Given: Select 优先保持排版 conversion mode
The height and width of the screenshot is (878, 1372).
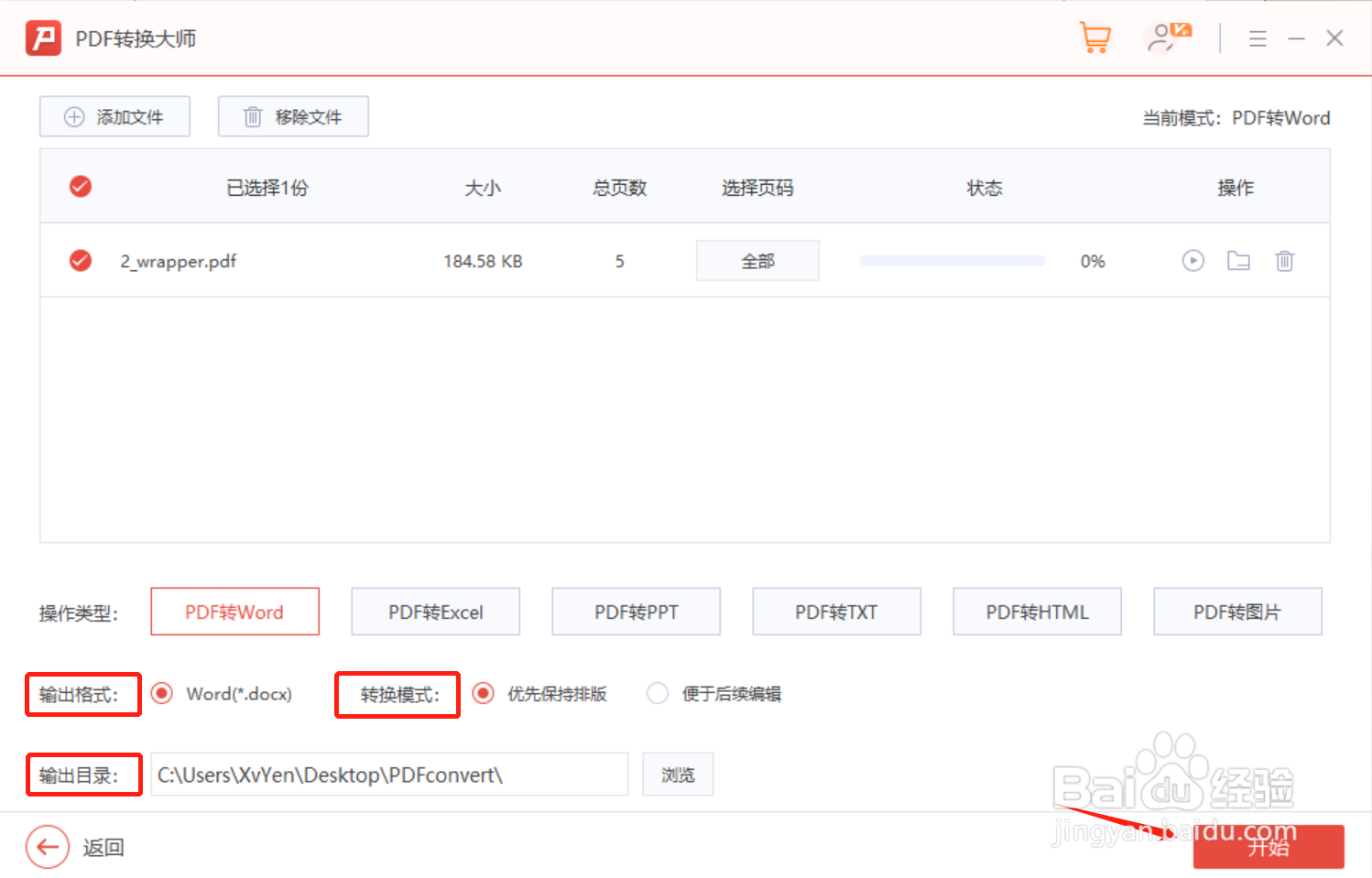Looking at the screenshot, I should click(x=483, y=693).
